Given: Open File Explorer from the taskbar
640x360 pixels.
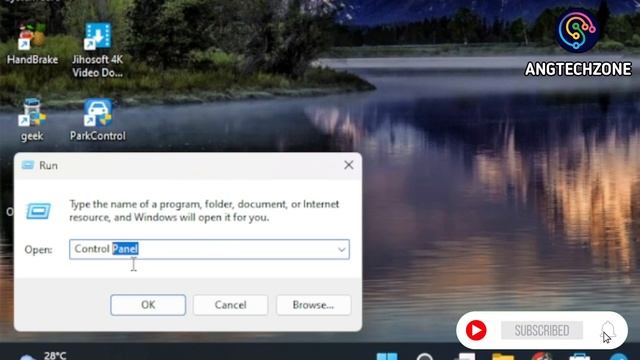Looking at the screenshot, I should [503, 357].
